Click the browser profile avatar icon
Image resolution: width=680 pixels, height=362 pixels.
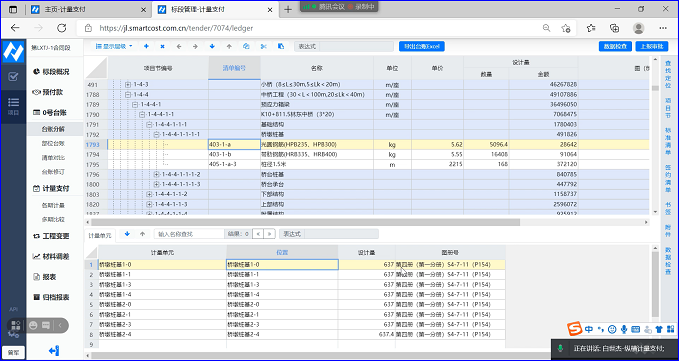638,28
